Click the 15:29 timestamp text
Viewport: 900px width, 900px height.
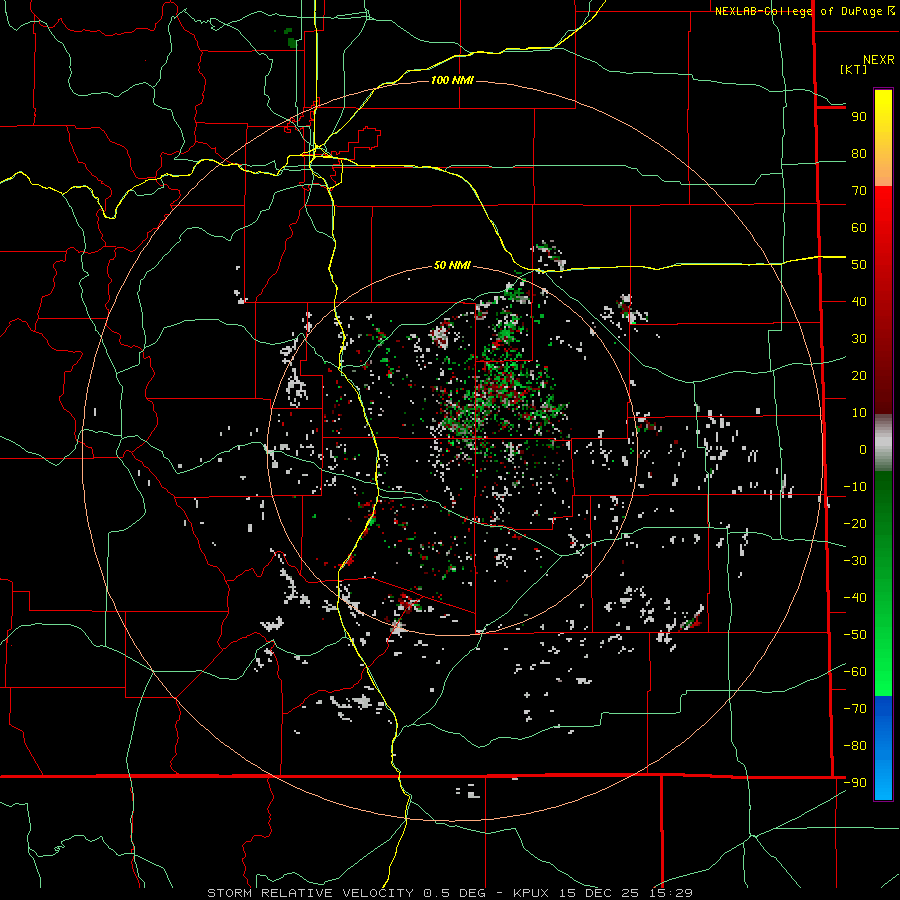pos(670,893)
